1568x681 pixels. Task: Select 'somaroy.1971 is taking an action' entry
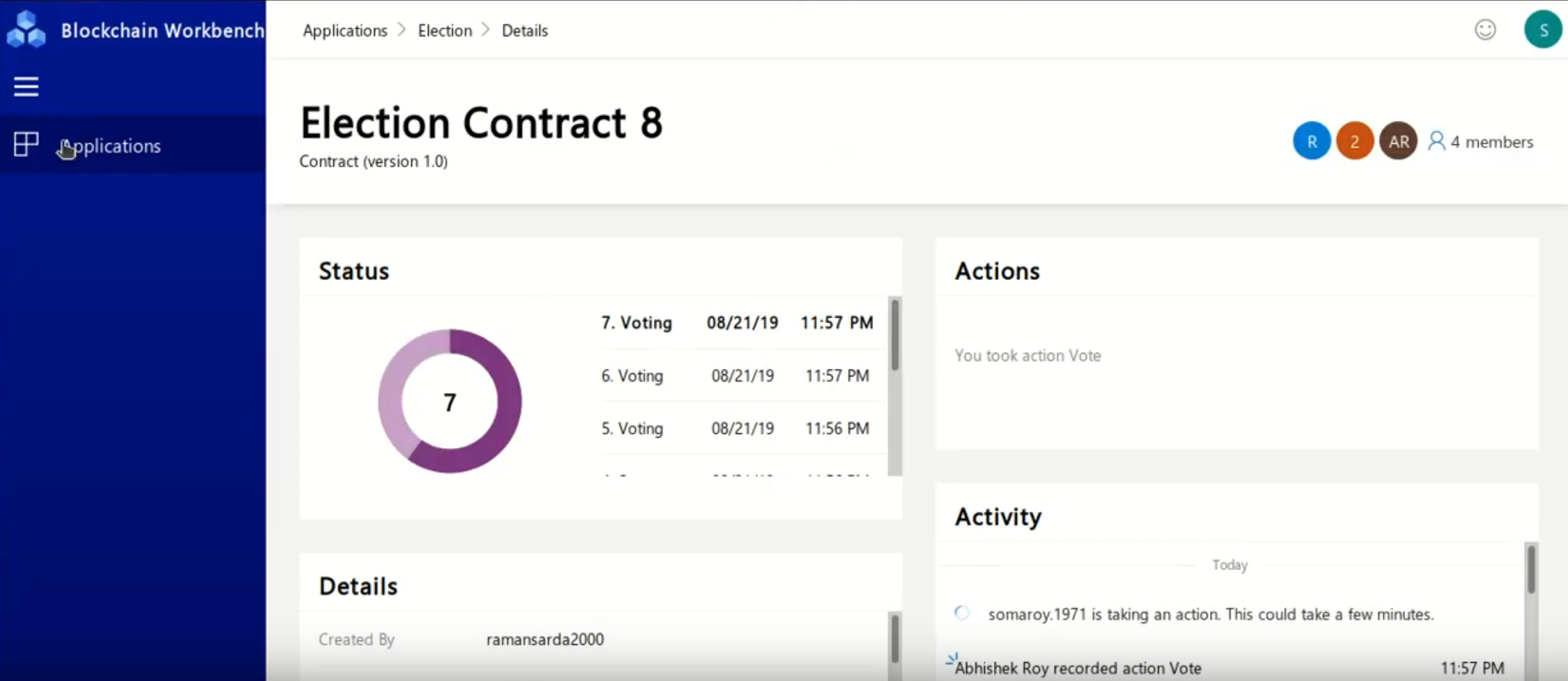pos(1211,615)
